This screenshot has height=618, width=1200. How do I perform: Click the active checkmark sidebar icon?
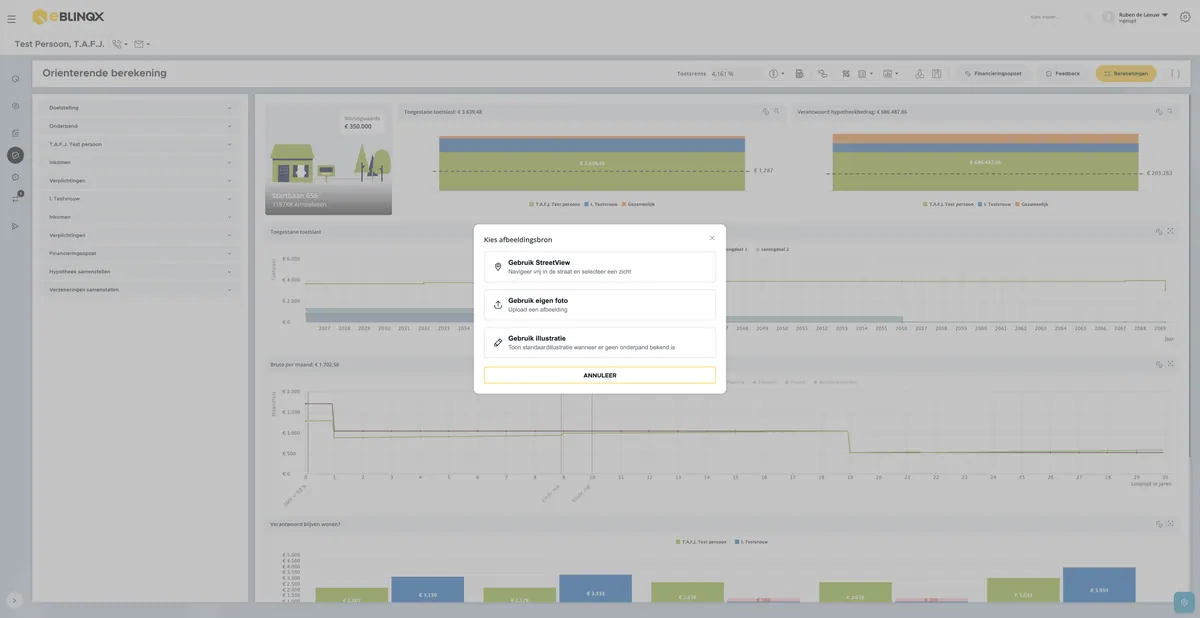click(x=15, y=155)
